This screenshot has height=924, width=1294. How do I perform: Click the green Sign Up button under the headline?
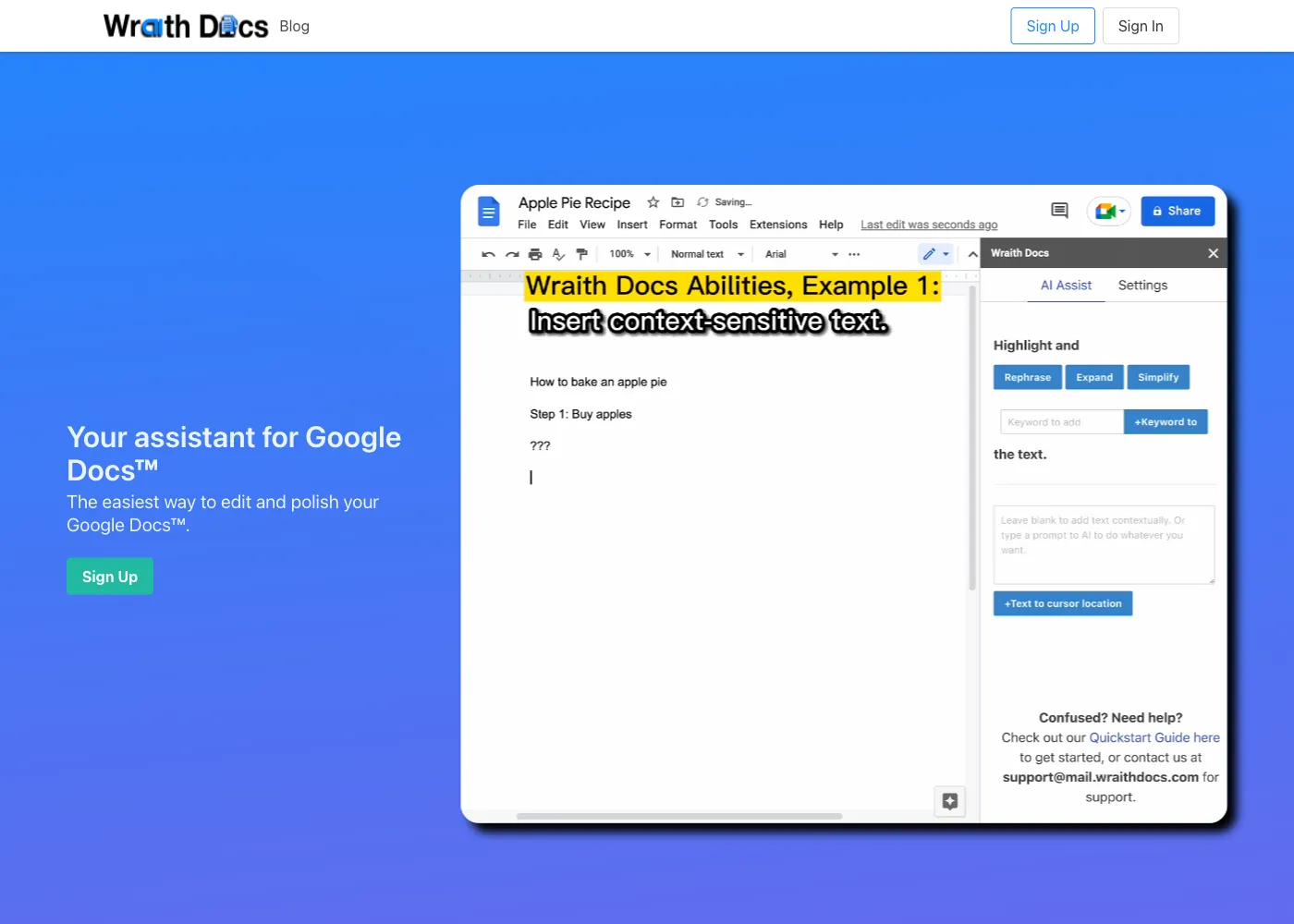pyautogui.click(x=110, y=577)
